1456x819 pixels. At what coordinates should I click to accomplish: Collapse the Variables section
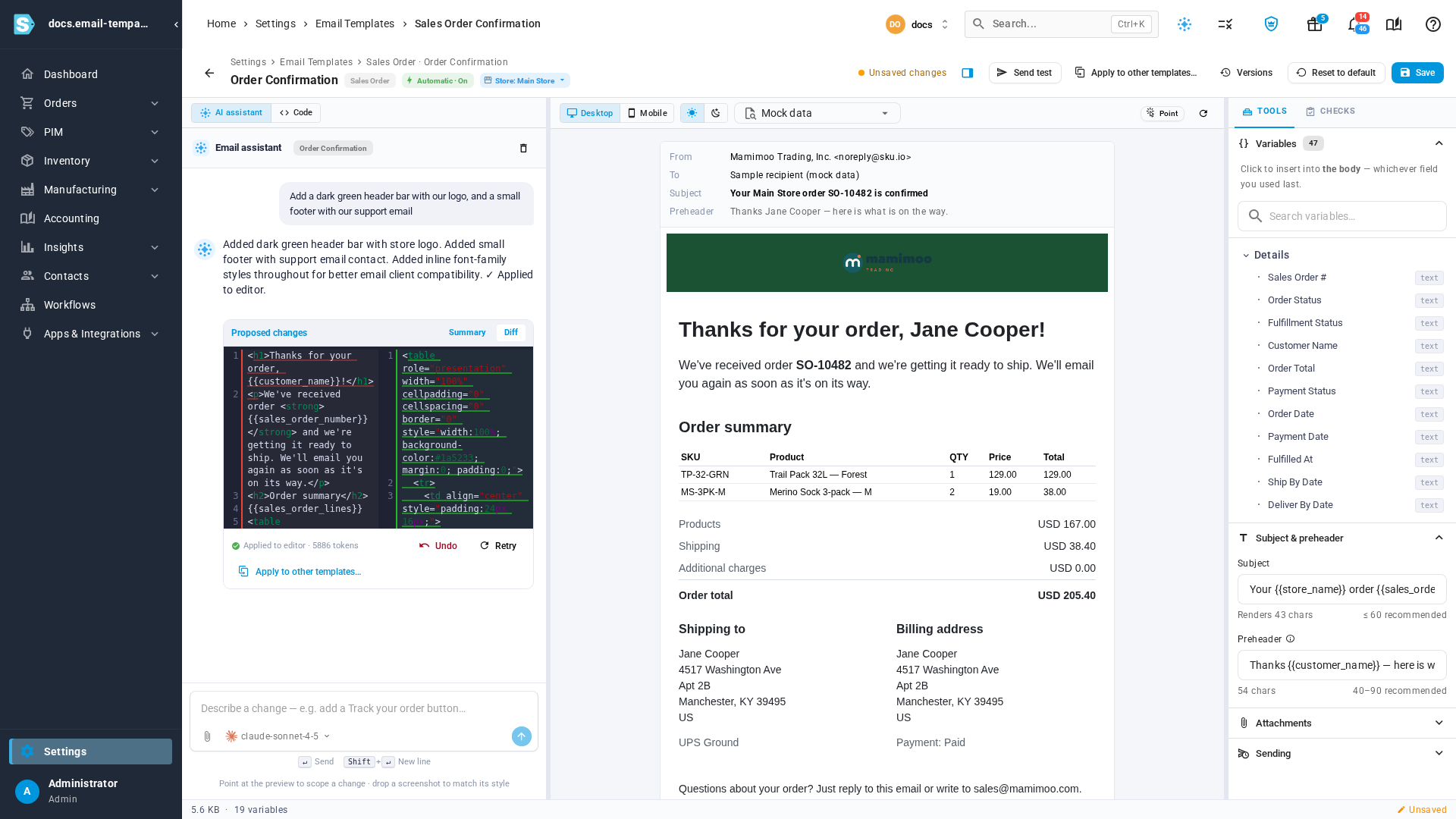tap(1439, 143)
